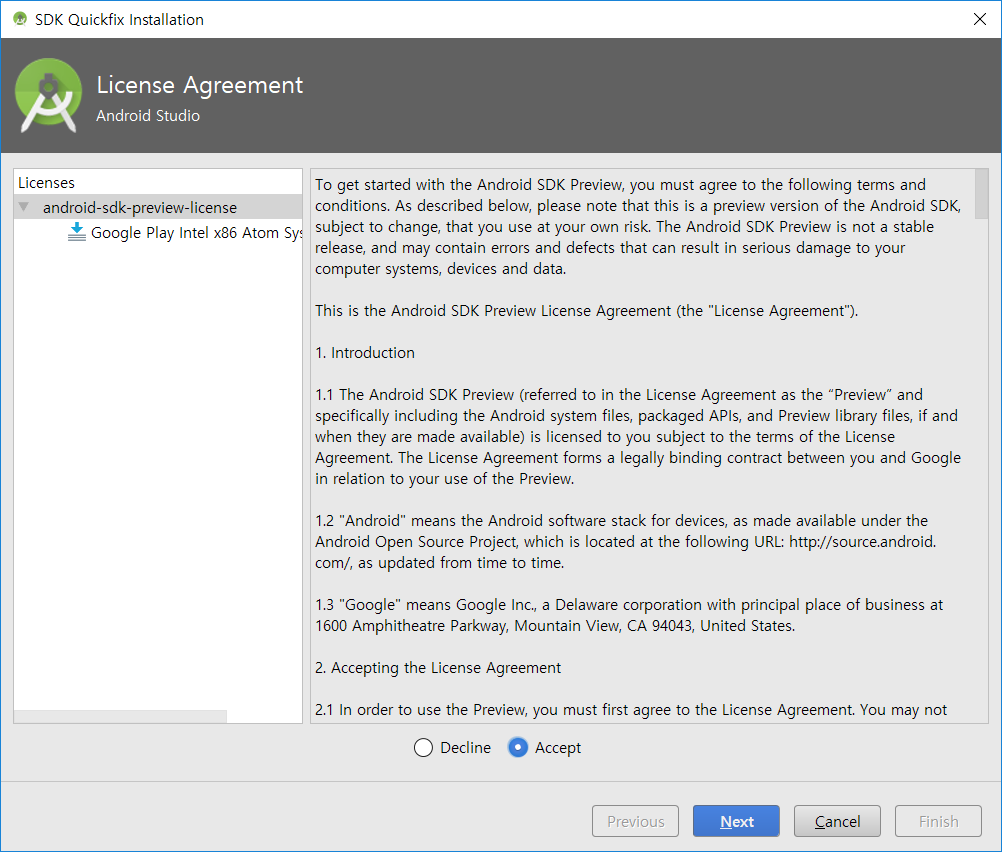This screenshot has width=1002, height=852.
Task: Click the Android Studio subtitle text
Action: point(148,116)
